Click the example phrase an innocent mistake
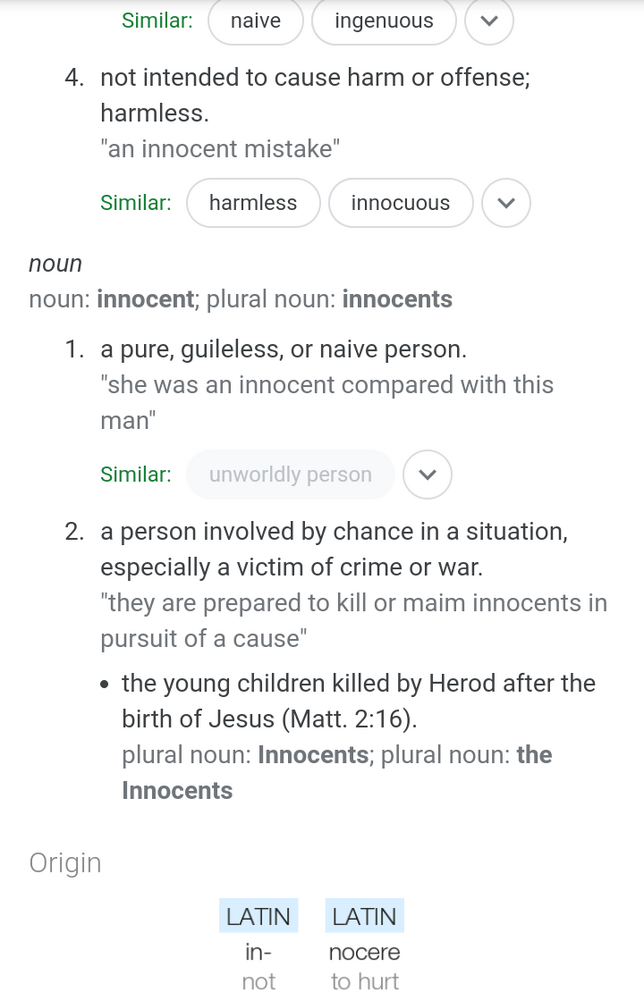Viewport: 644px width, 1000px height. [x=220, y=149]
